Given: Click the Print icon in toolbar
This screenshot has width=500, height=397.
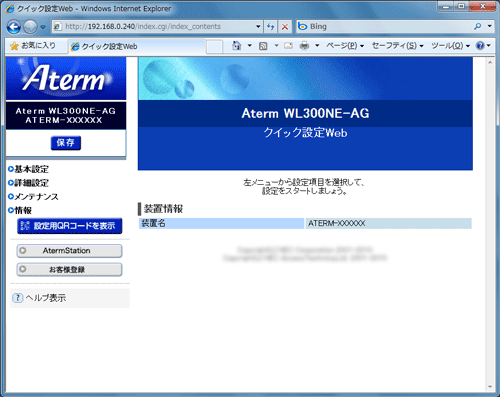Looking at the screenshot, I should [304, 46].
